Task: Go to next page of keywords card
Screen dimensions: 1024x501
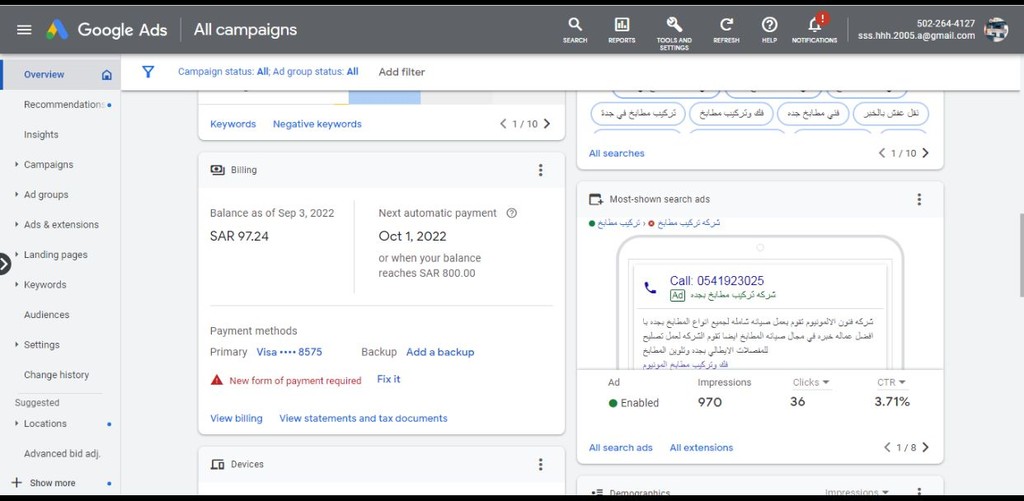Action: pos(547,123)
